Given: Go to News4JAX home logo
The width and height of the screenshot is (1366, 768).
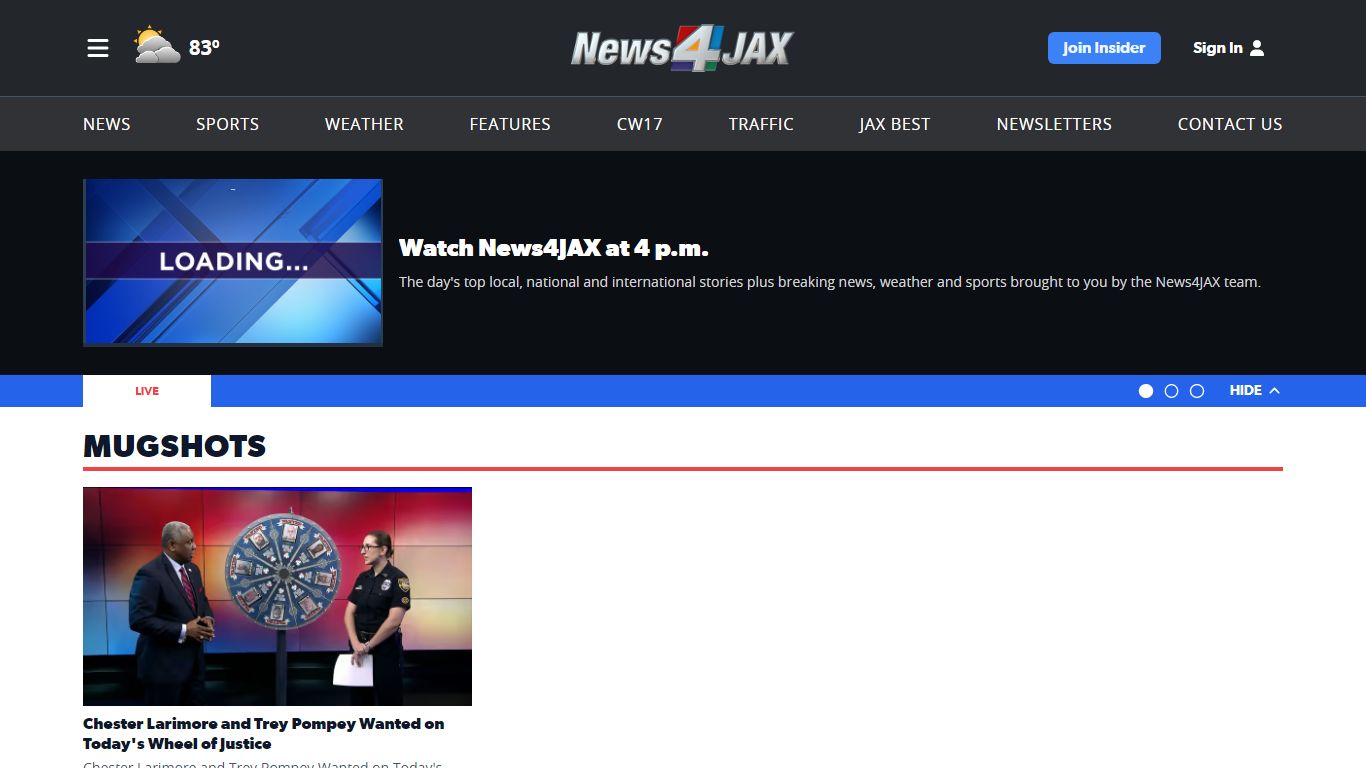Looking at the screenshot, I should (x=682, y=48).
